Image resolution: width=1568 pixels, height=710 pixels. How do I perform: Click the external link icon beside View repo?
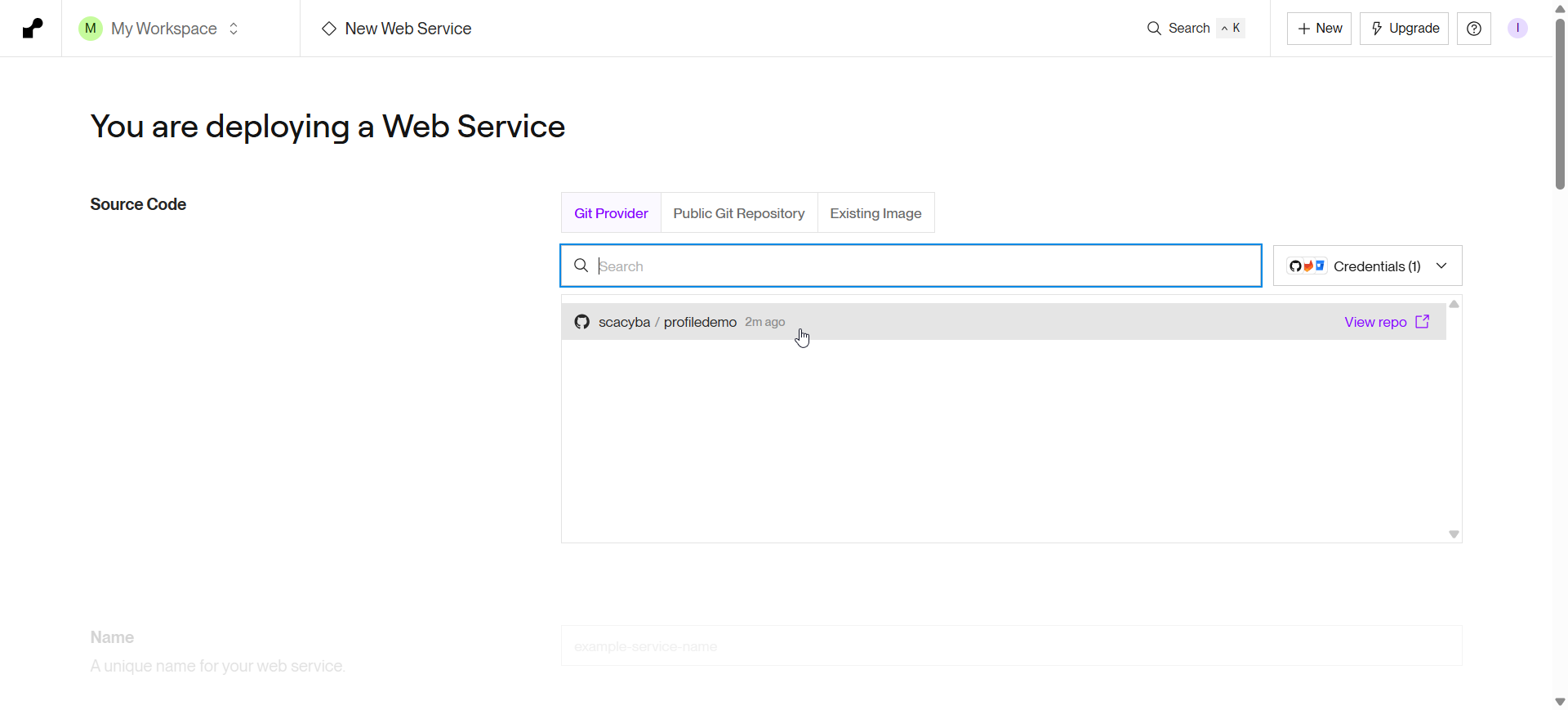[x=1422, y=322]
